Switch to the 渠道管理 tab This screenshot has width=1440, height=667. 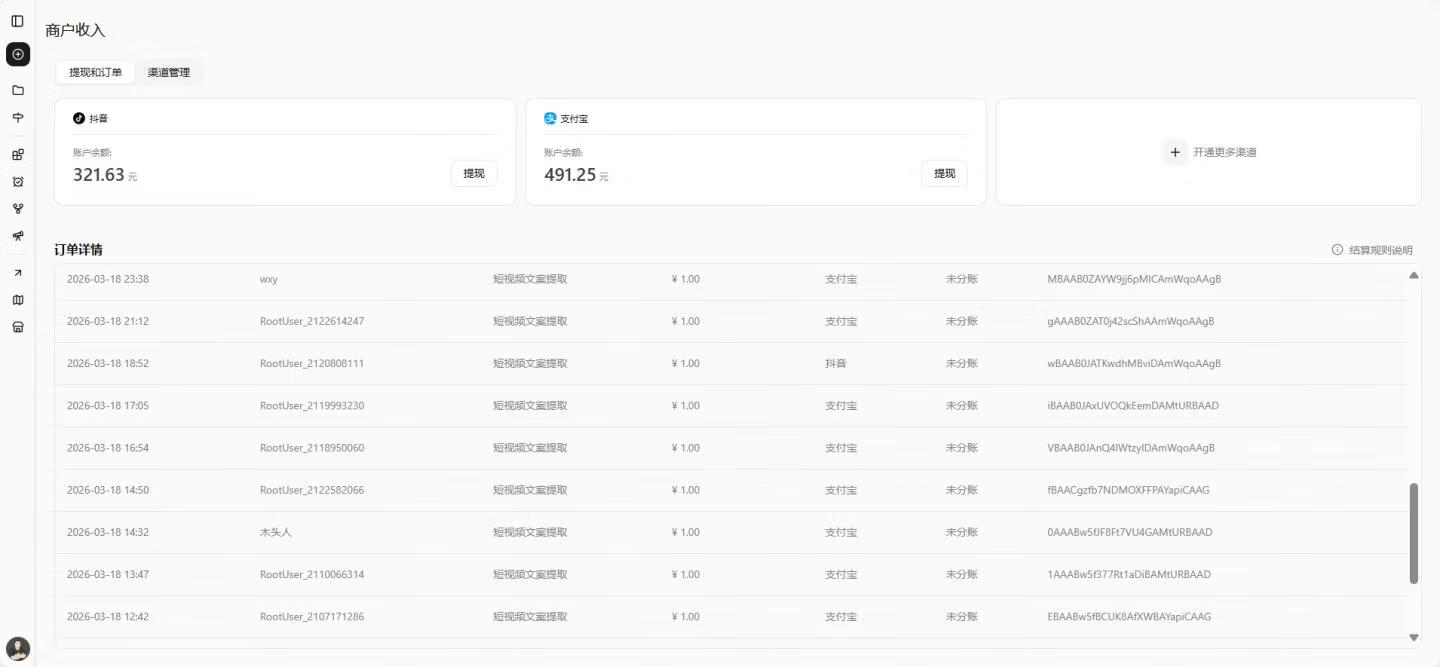[x=168, y=73]
